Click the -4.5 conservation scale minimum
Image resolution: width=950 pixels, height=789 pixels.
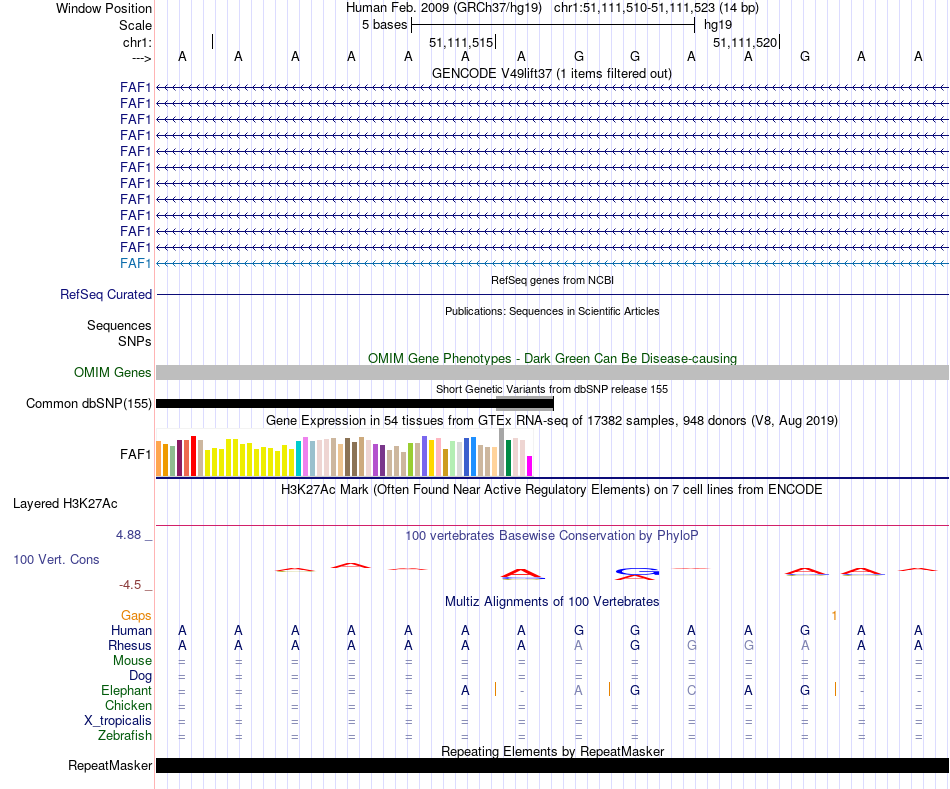(x=130, y=585)
